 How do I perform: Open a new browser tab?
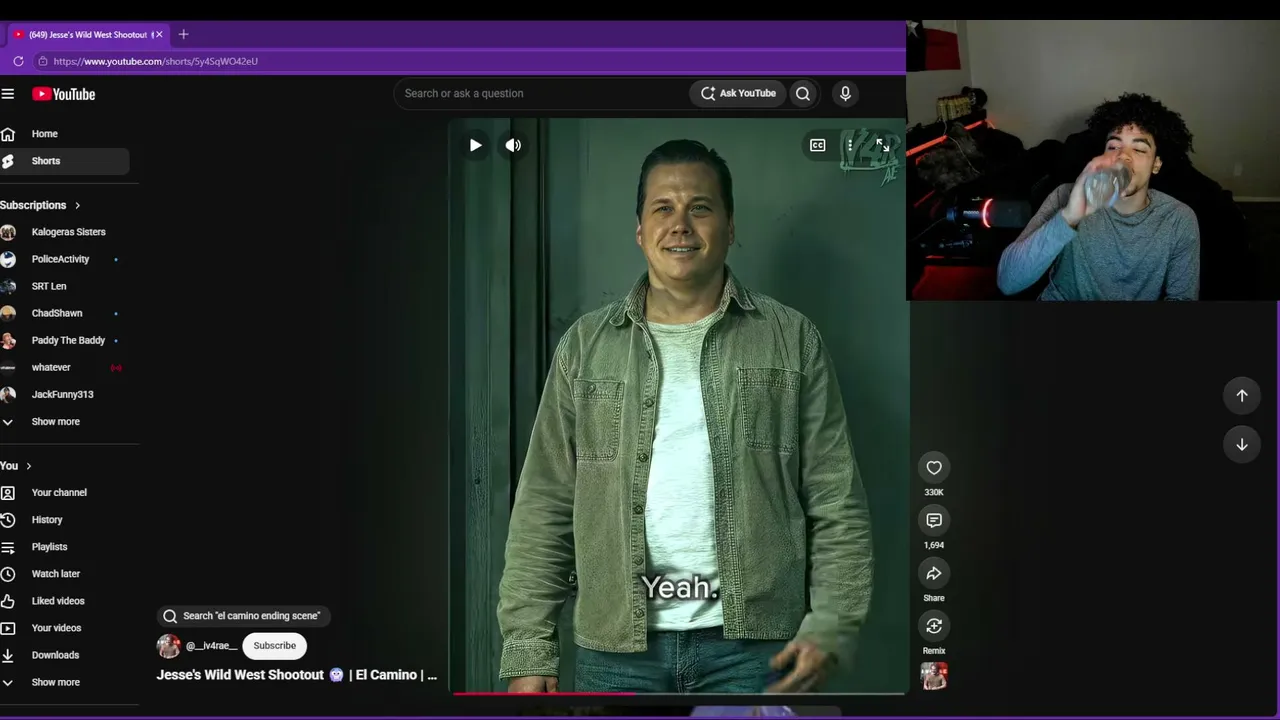pyautogui.click(x=183, y=34)
